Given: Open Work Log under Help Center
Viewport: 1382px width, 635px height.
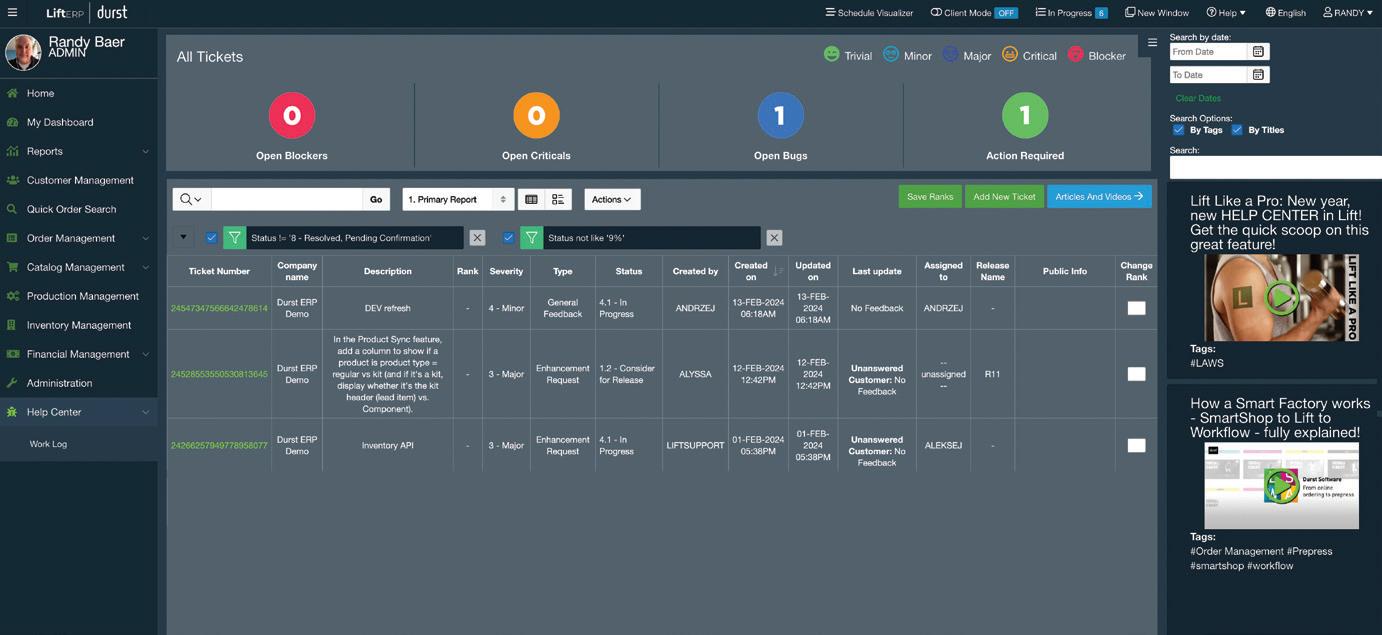Looking at the screenshot, I should tap(48, 444).
